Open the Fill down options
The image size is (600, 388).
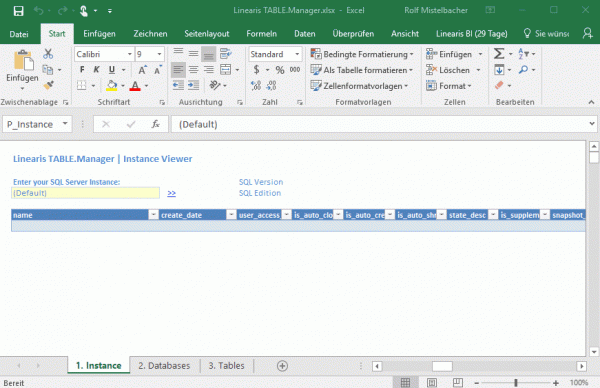click(x=499, y=70)
